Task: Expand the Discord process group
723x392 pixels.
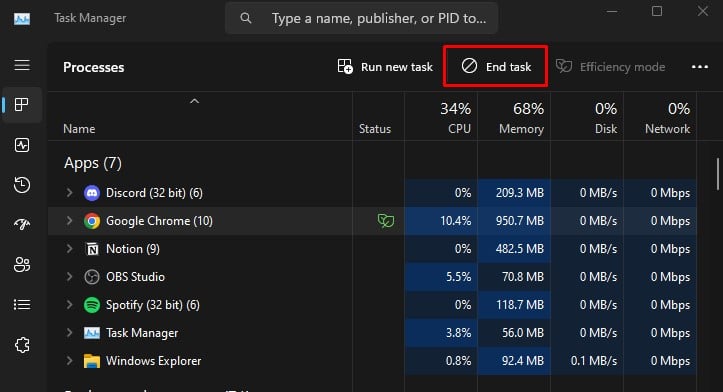Action: [69, 193]
